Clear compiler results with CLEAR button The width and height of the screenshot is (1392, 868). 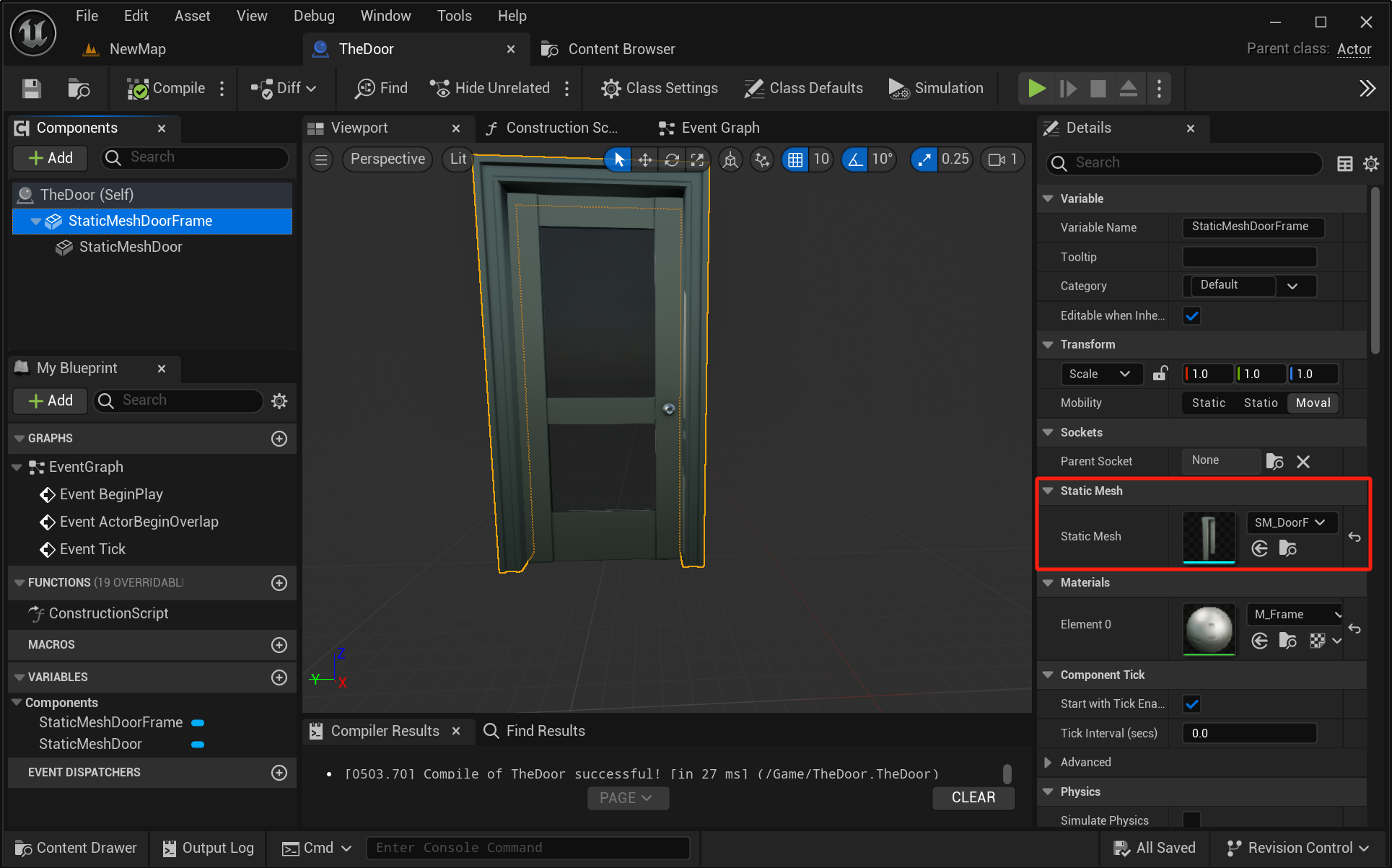[973, 798]
